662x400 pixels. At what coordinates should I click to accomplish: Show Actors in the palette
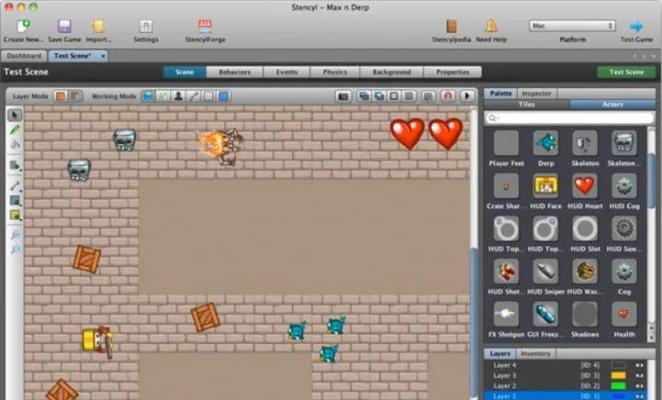click(x=613, y=104)
